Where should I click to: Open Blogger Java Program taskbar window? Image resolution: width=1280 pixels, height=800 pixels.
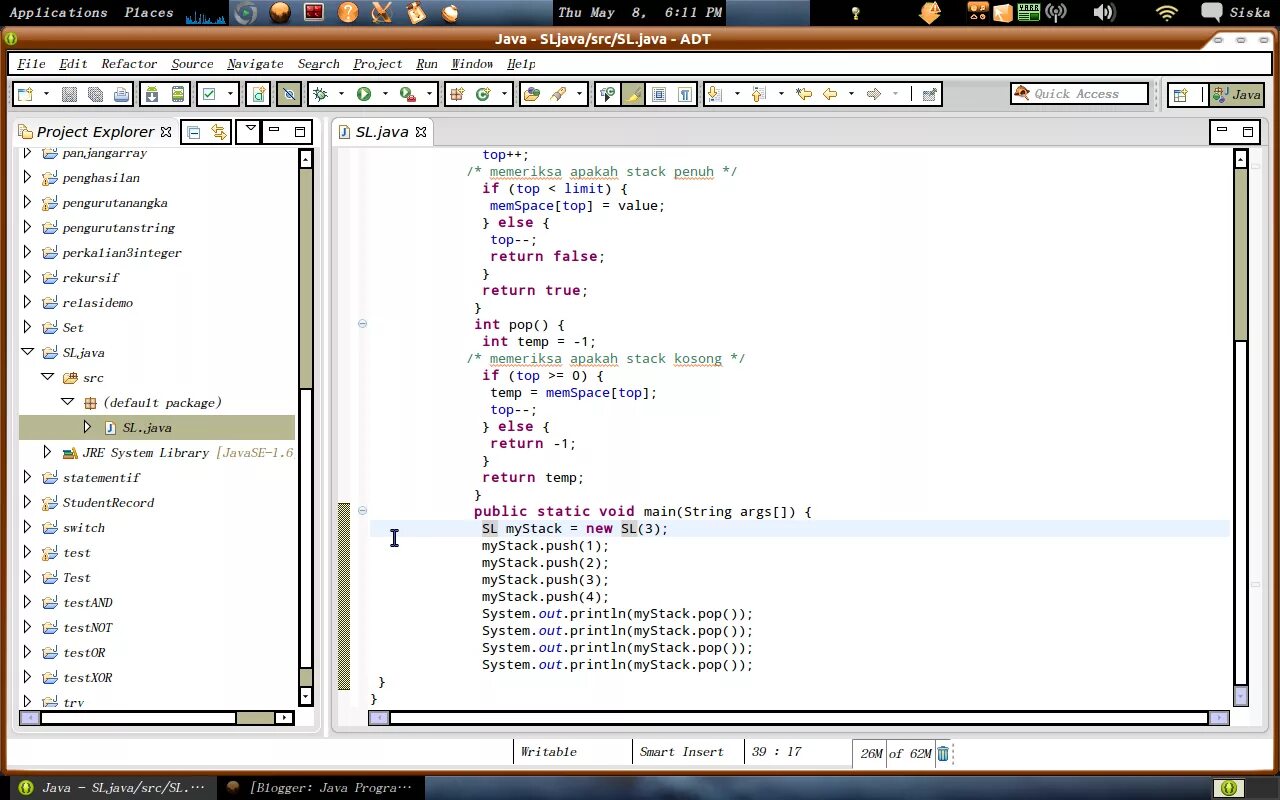coord(319,788)
